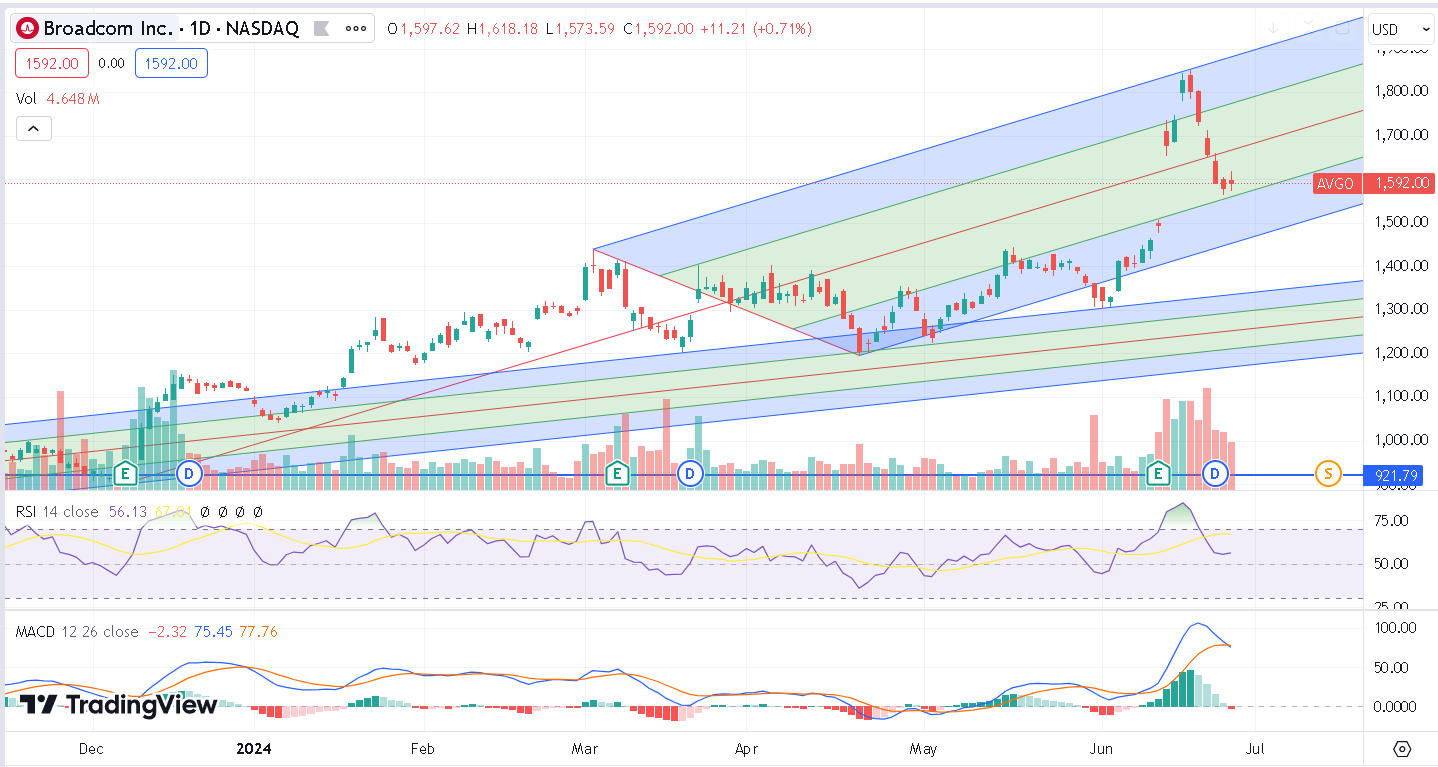Click the 1,200.00 price axis label

1401,352
